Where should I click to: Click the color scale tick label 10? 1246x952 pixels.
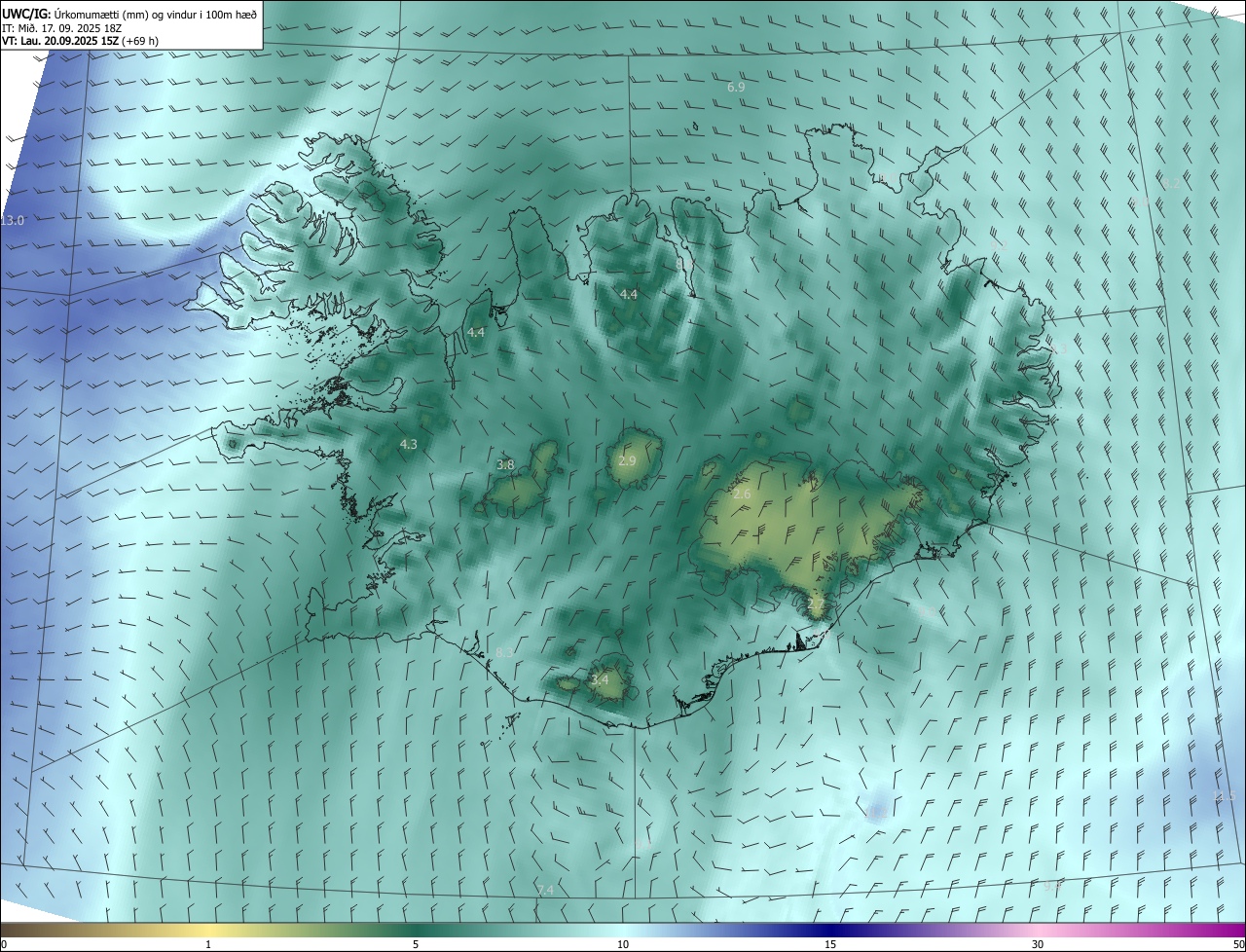pyautogui.click(x=623, y=944)
